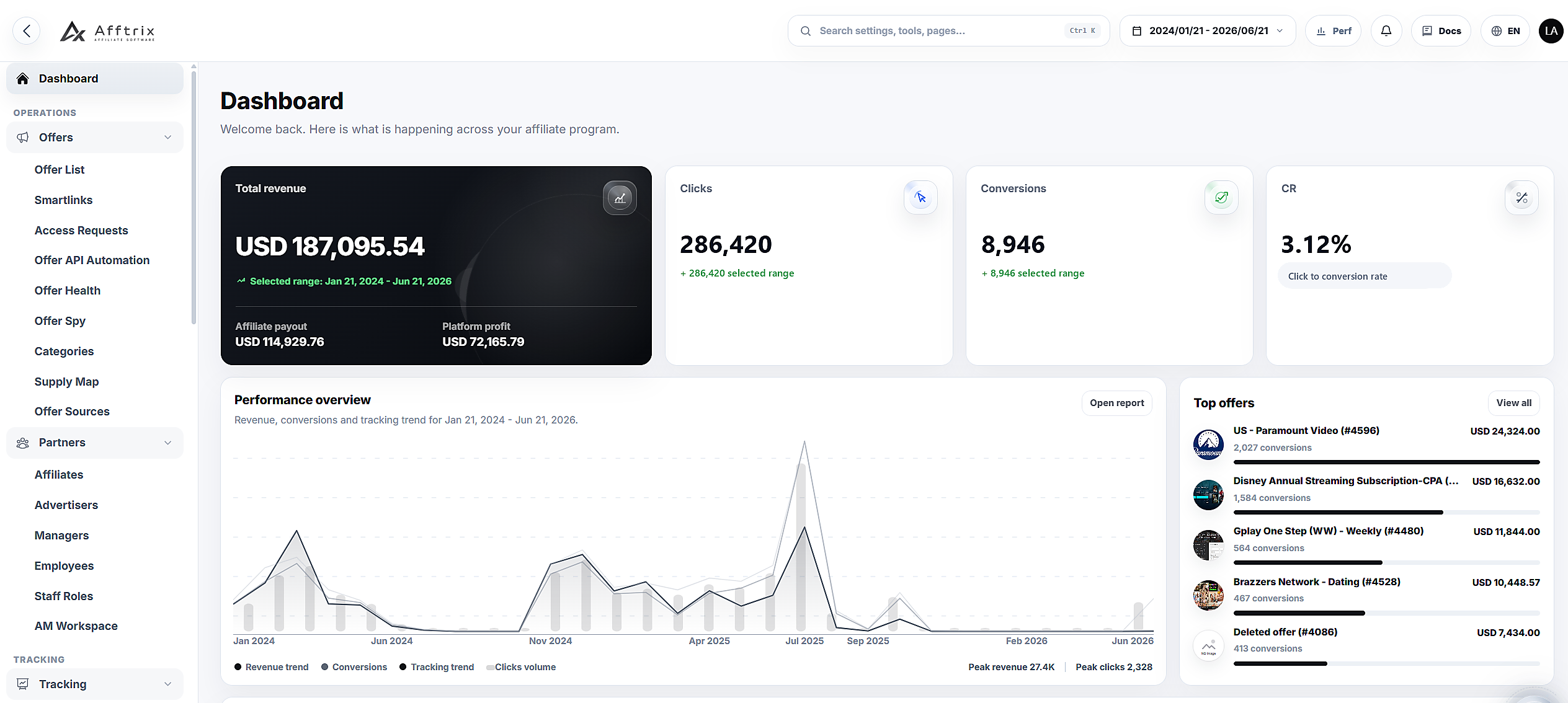The width and height of the screenshot is (1568, 703).
Task: Go to Advertisers page
Action: (x=66, y=505)
